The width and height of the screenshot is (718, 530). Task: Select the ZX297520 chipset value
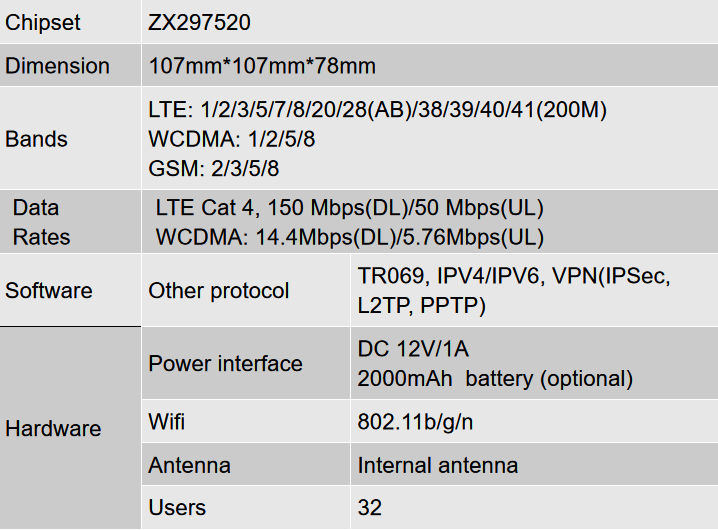pos(199,22)
